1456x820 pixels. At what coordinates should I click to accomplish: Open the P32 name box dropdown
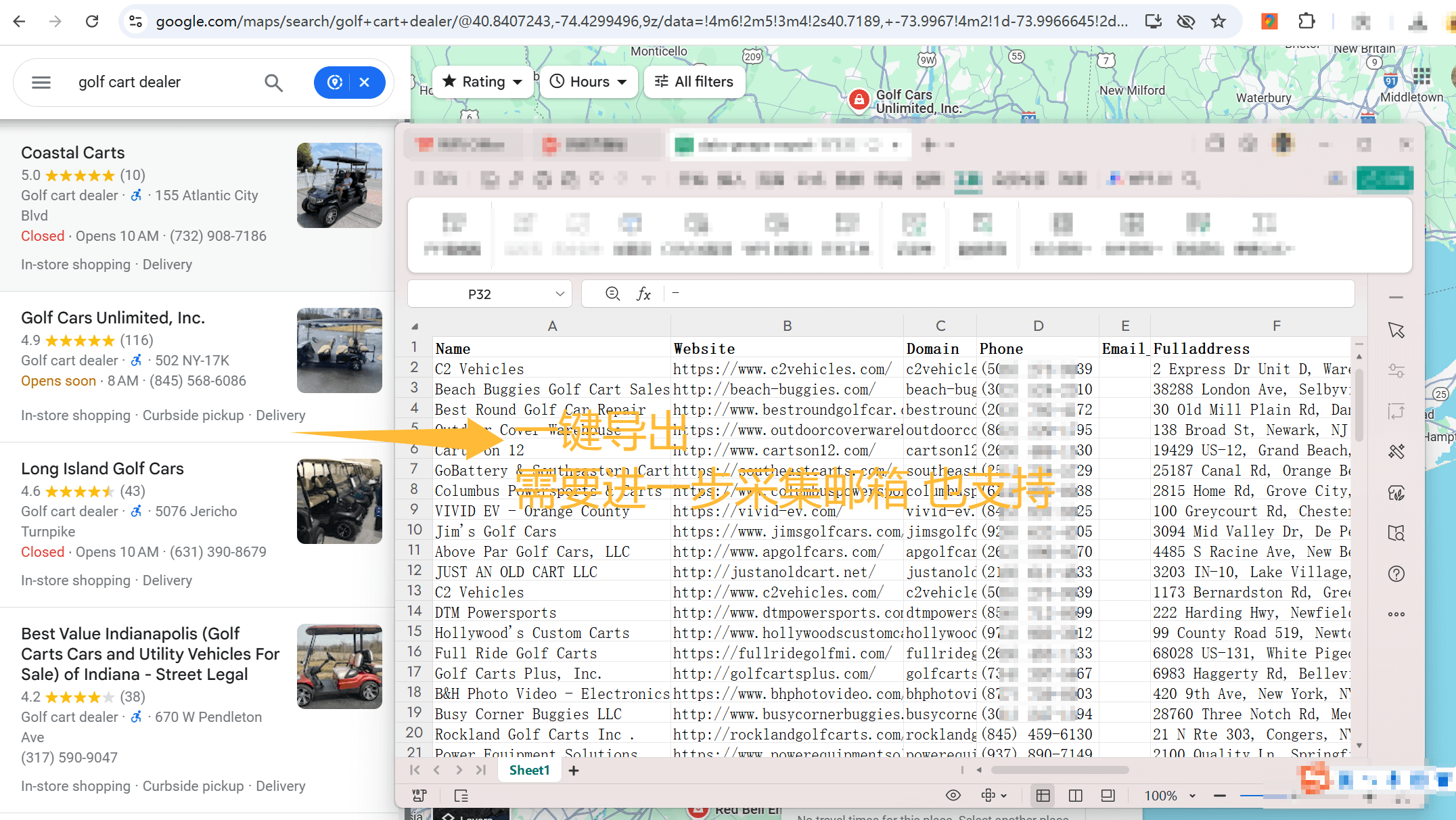[560, 294]
